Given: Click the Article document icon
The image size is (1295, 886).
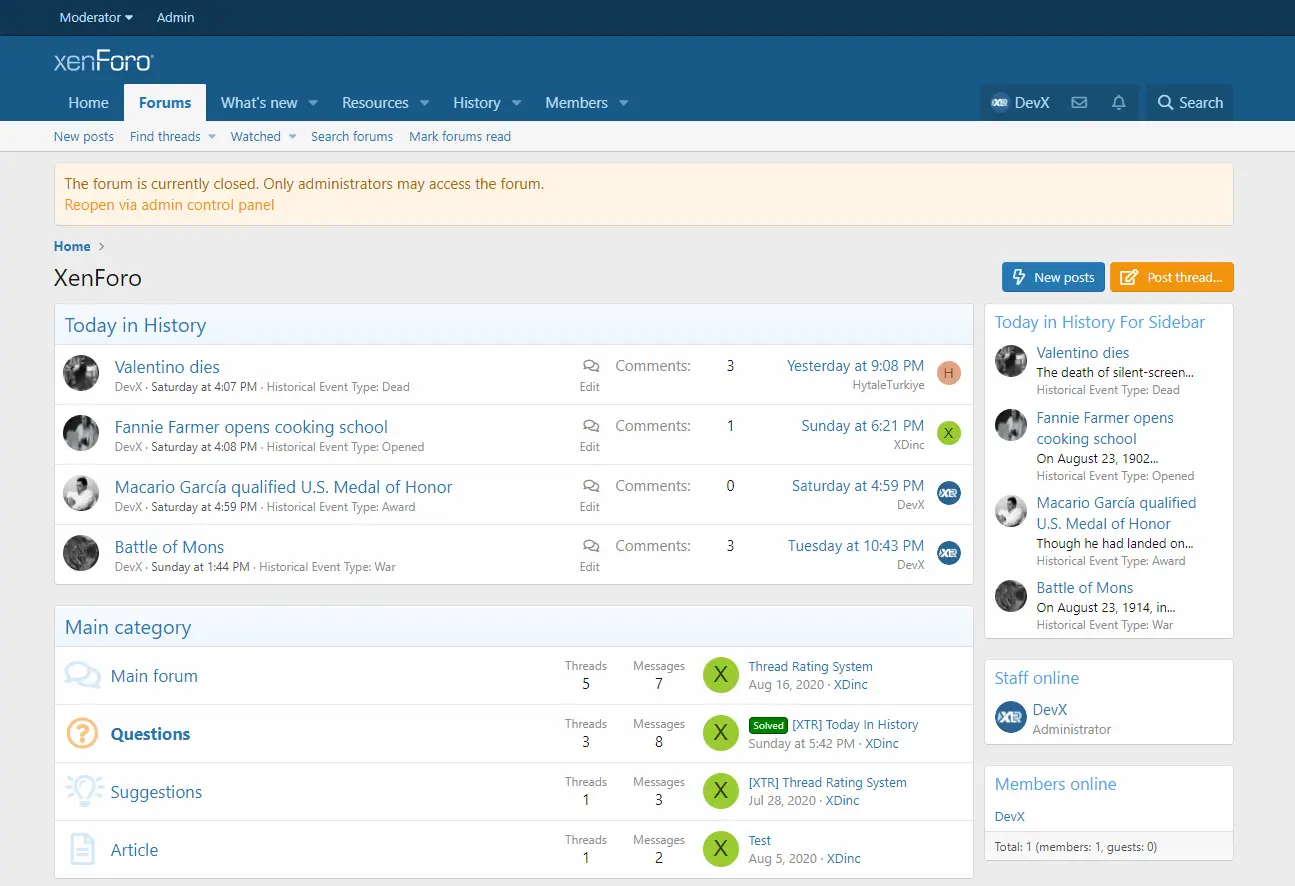Looking at the screenshot, I should [x=82, y=849].
